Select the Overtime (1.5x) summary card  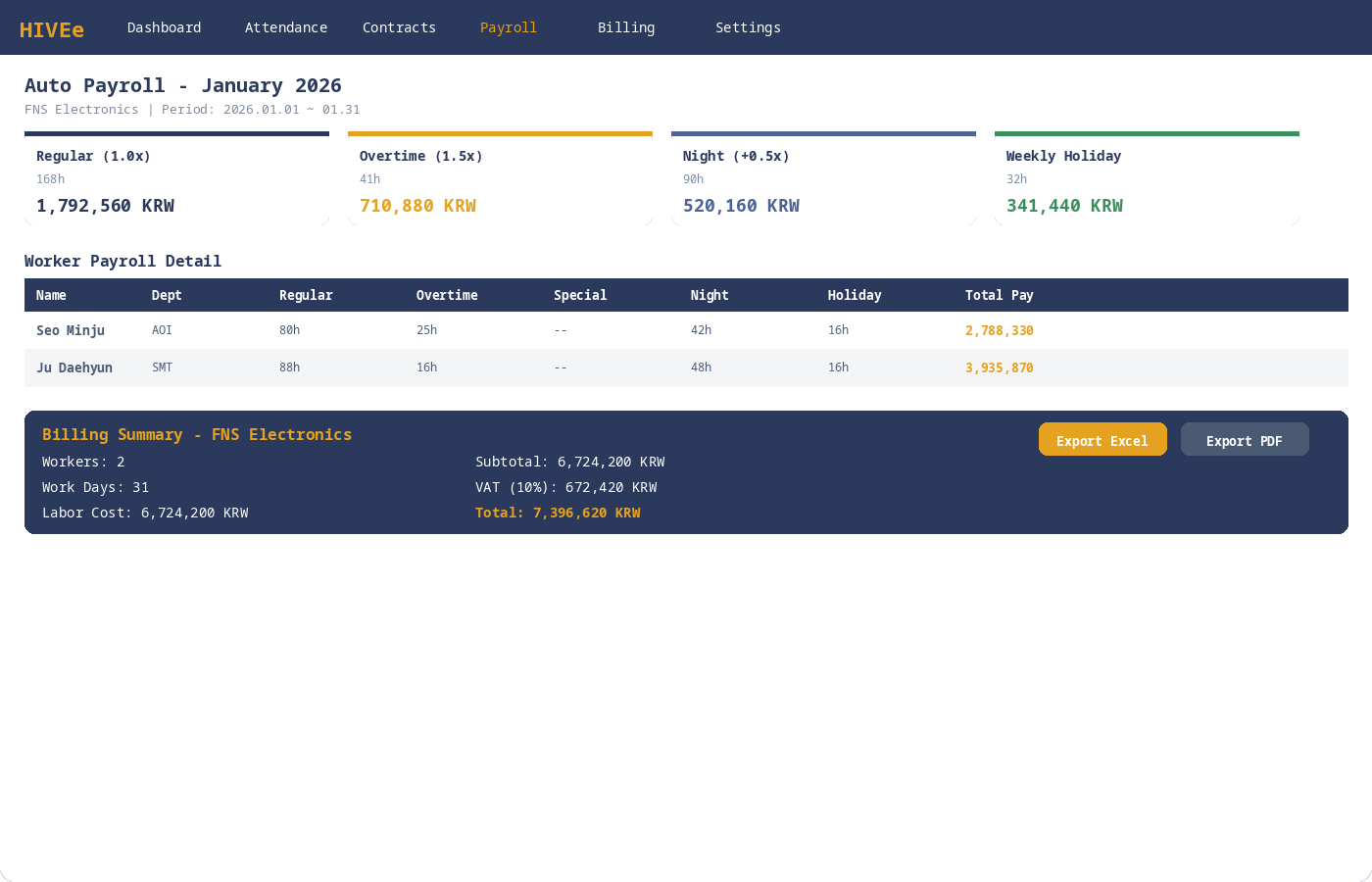tap(500, 180)
